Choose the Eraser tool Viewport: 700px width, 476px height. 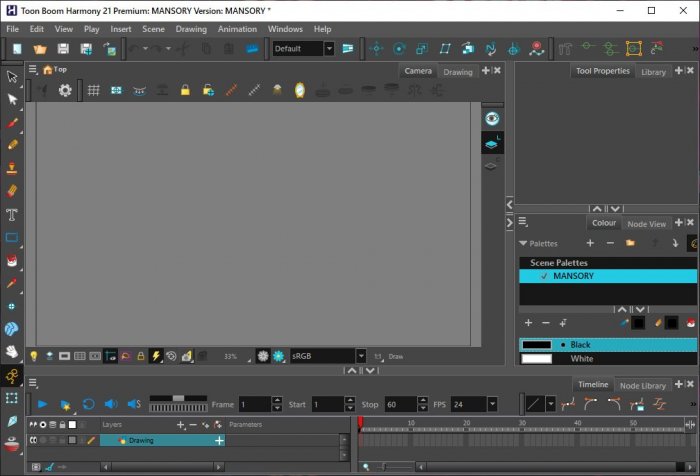(x=12, y=190)
